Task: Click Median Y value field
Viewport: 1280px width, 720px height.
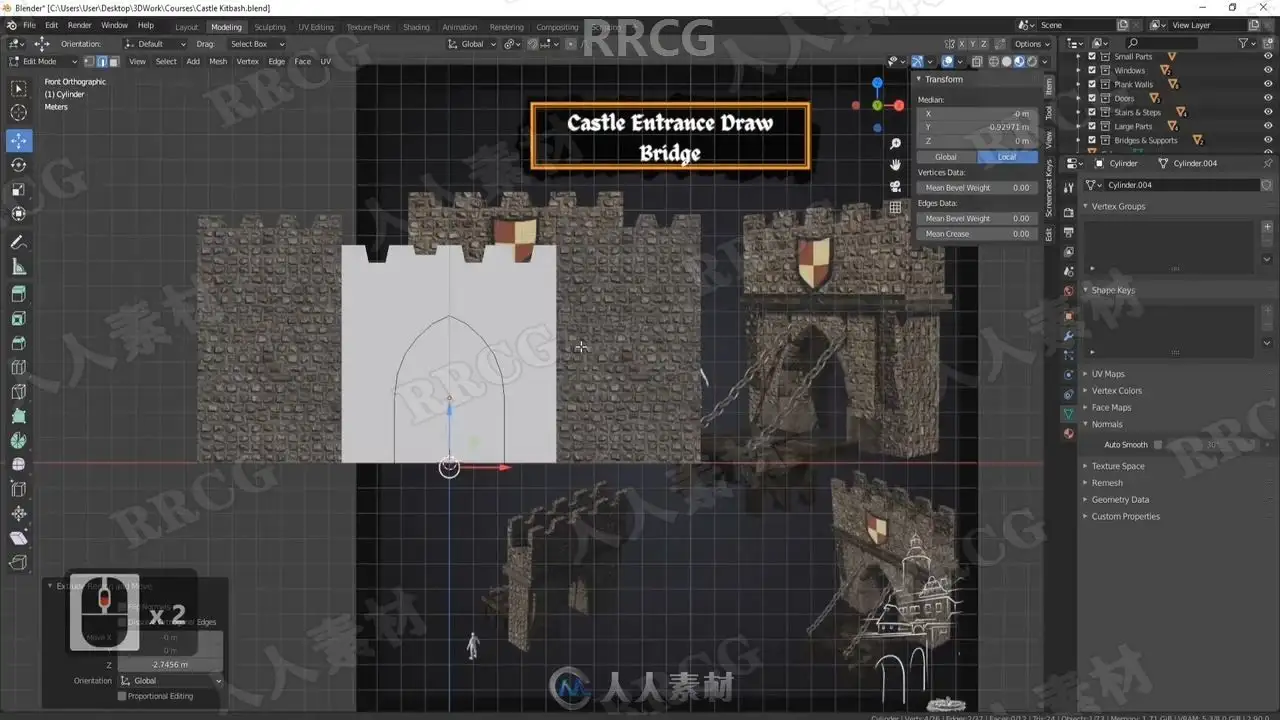Action: coord(977,127)
